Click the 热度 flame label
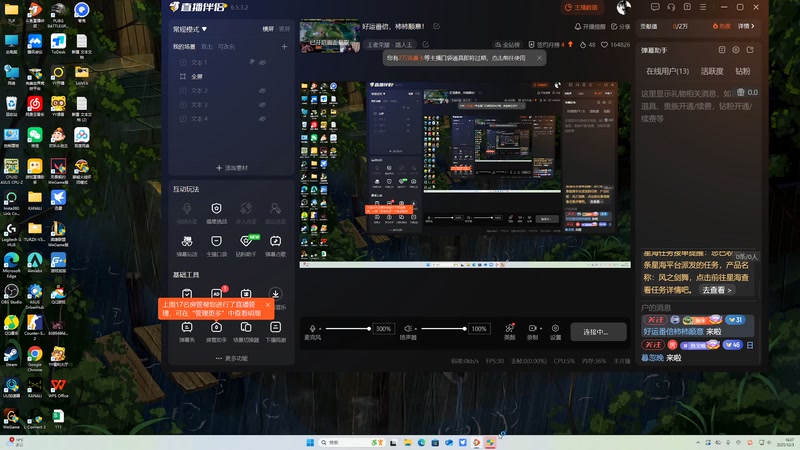The height and width of the screenshot is (450, 800). tap(721, 26)
